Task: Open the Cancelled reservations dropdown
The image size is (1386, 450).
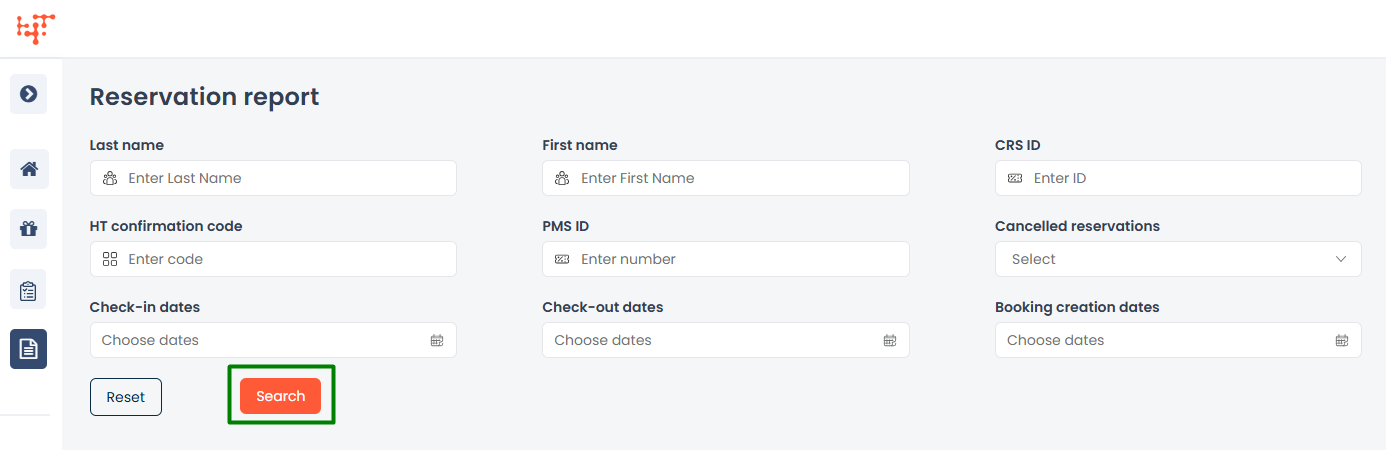Action: coord(1160,259)
